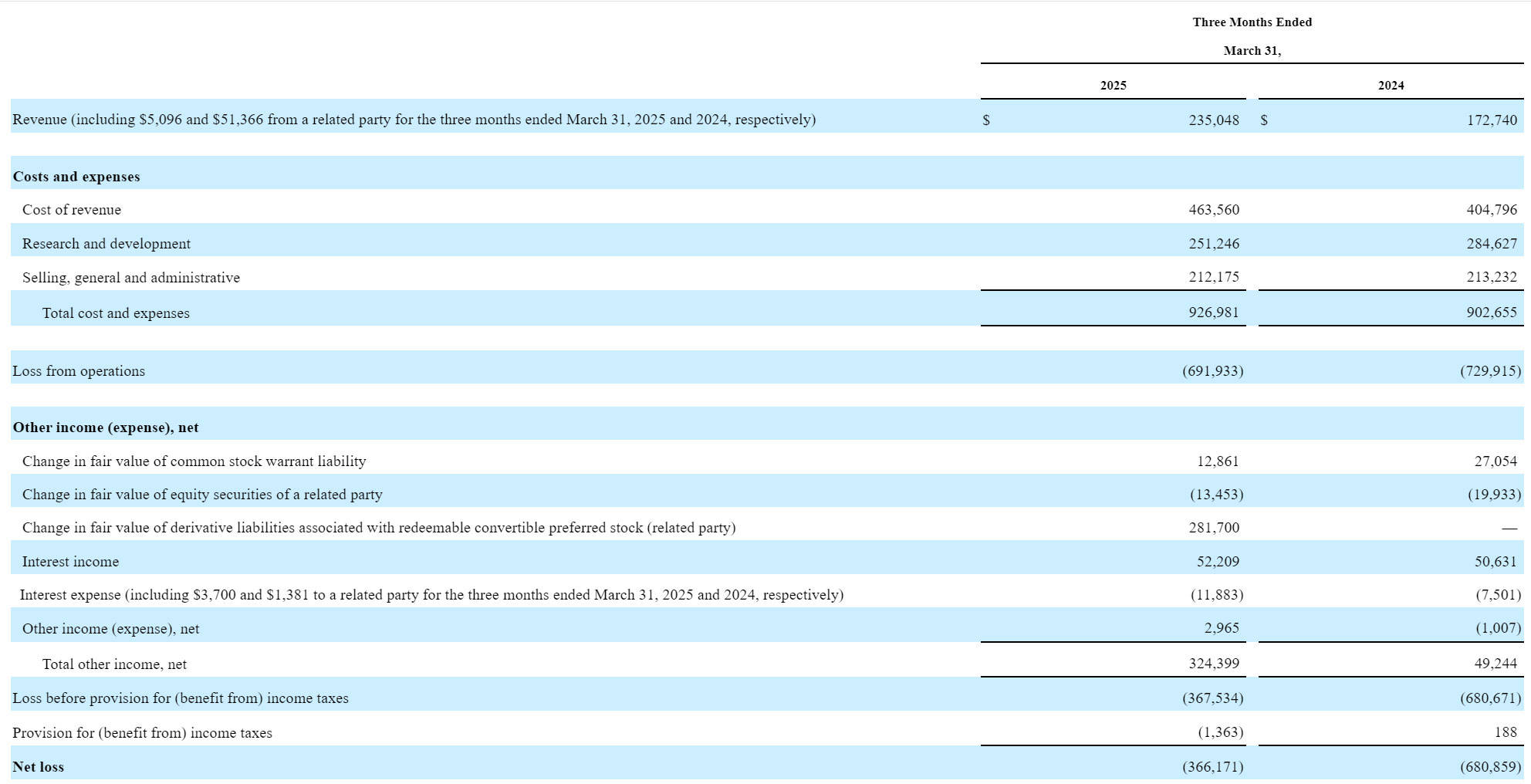Click the Revenue row label
1531x784 pixels.
(414, 120)
